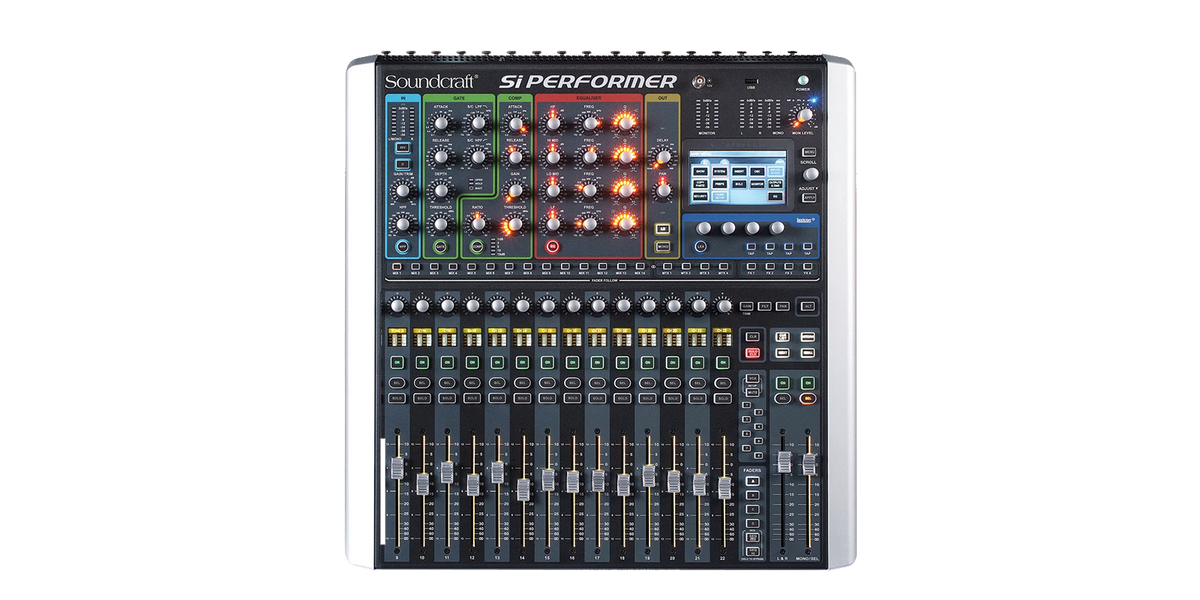
Task: Enable the round HPF button in IN section
Action: tap(403, 246)
